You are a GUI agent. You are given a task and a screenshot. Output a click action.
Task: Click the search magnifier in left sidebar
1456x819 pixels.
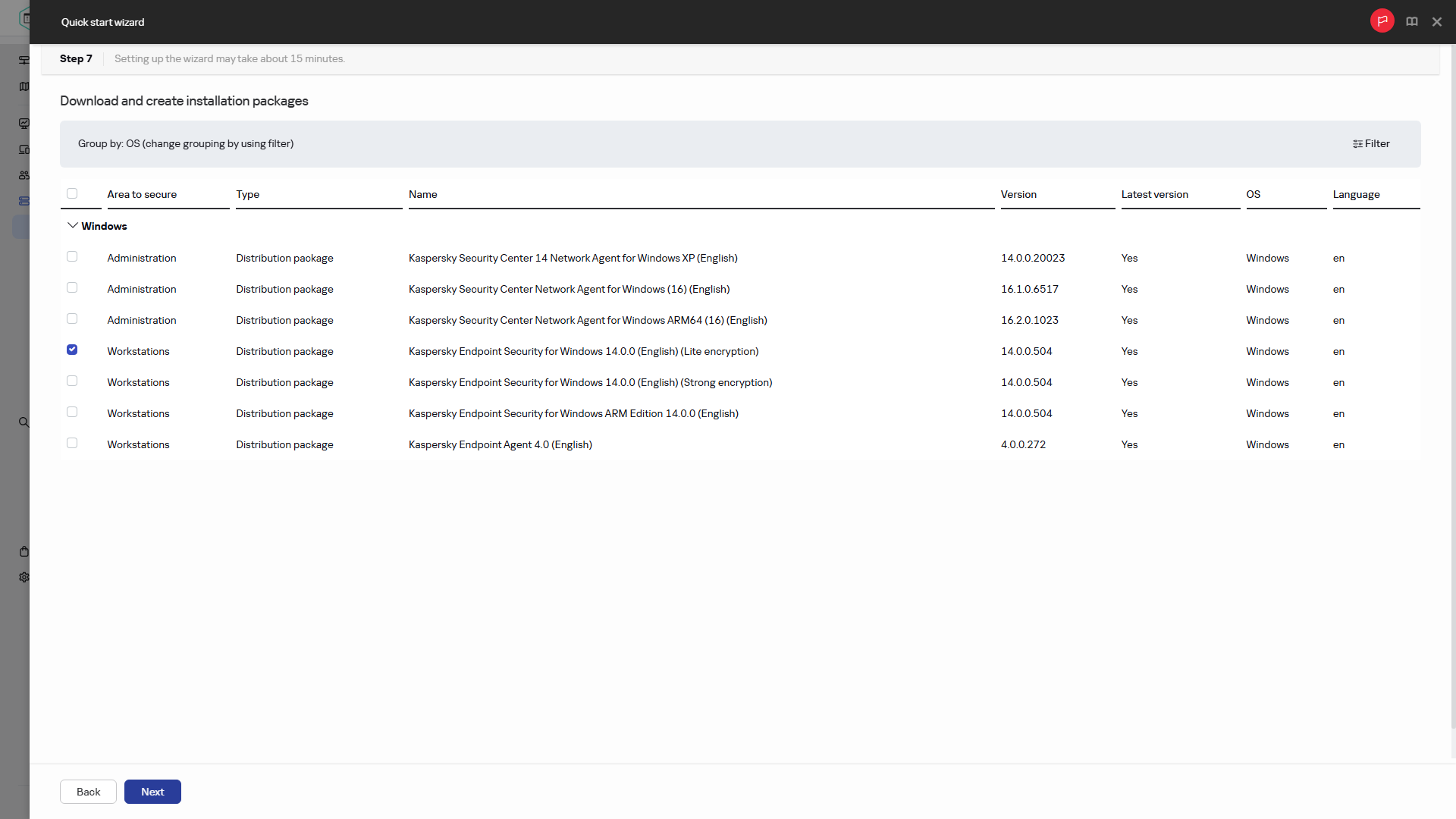point(24,422)
